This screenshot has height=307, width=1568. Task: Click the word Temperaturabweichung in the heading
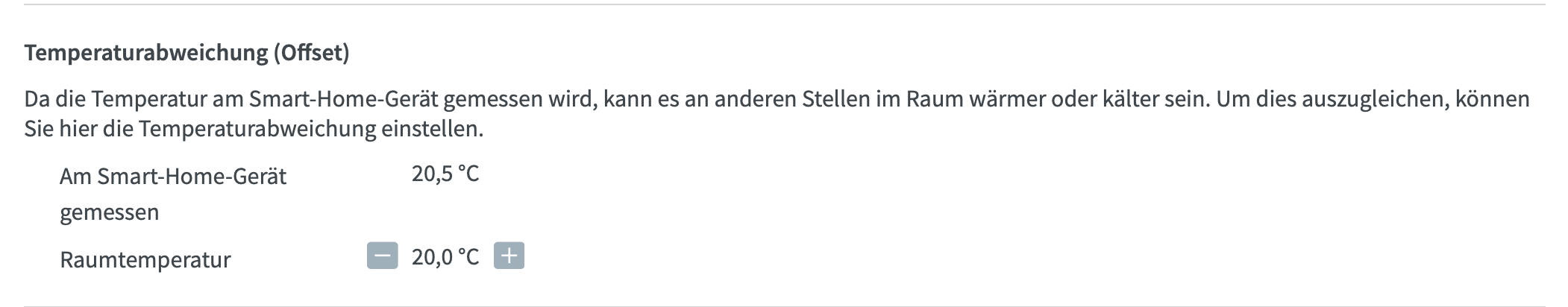[x=145, y=53]
